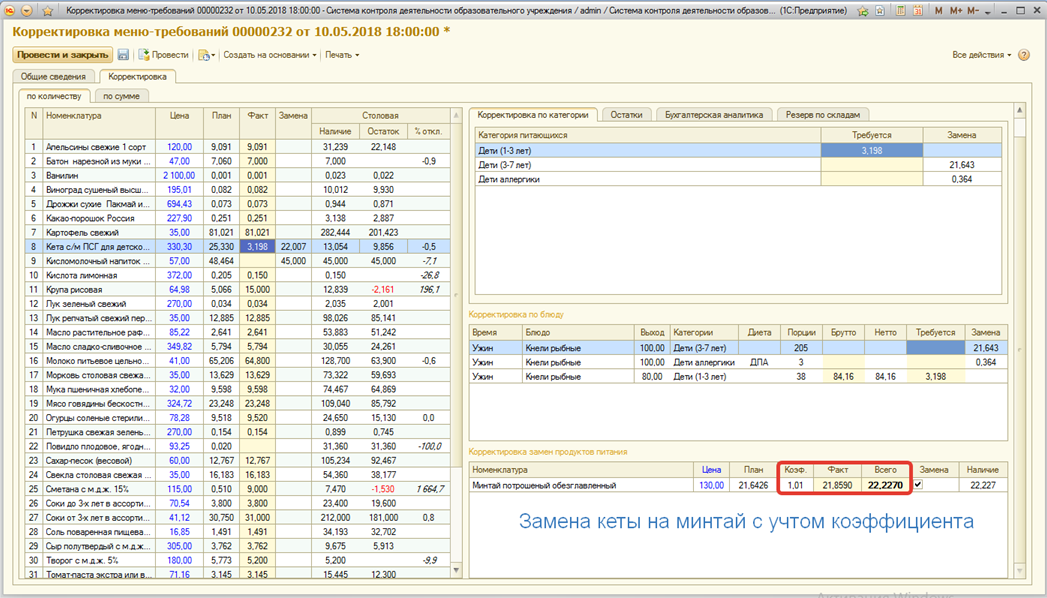Switch to the Остатки tab

tap(626, 115)
